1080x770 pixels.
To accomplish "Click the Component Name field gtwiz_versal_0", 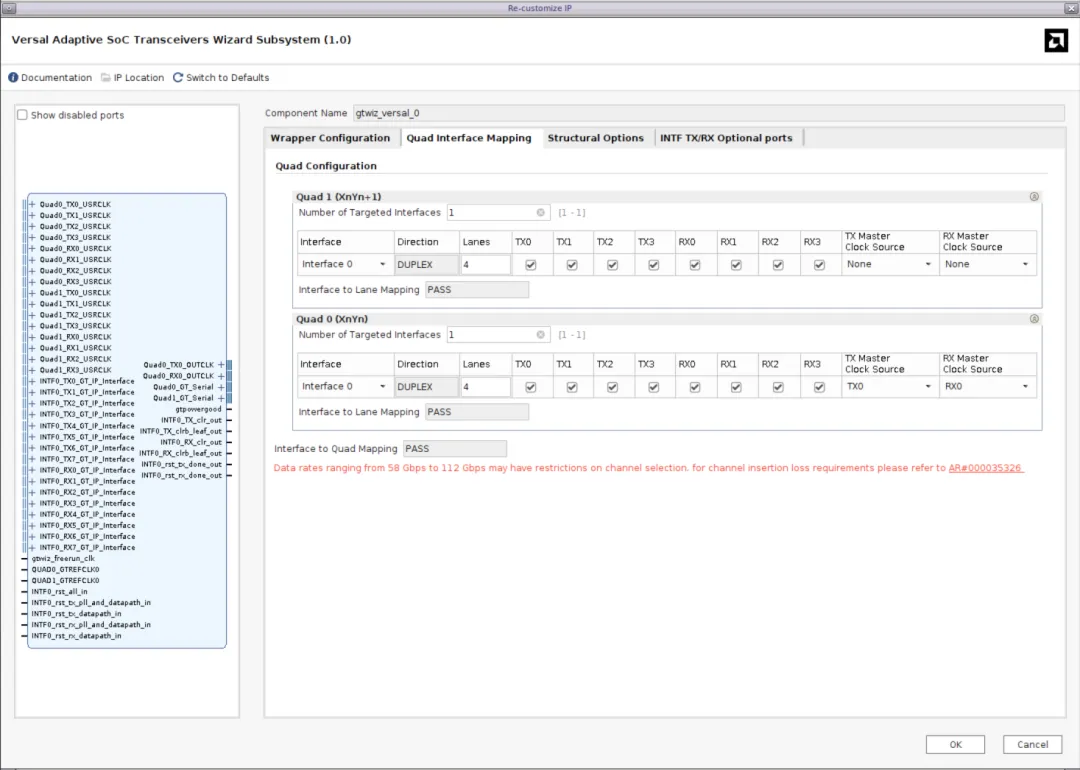I will (709, 114).
